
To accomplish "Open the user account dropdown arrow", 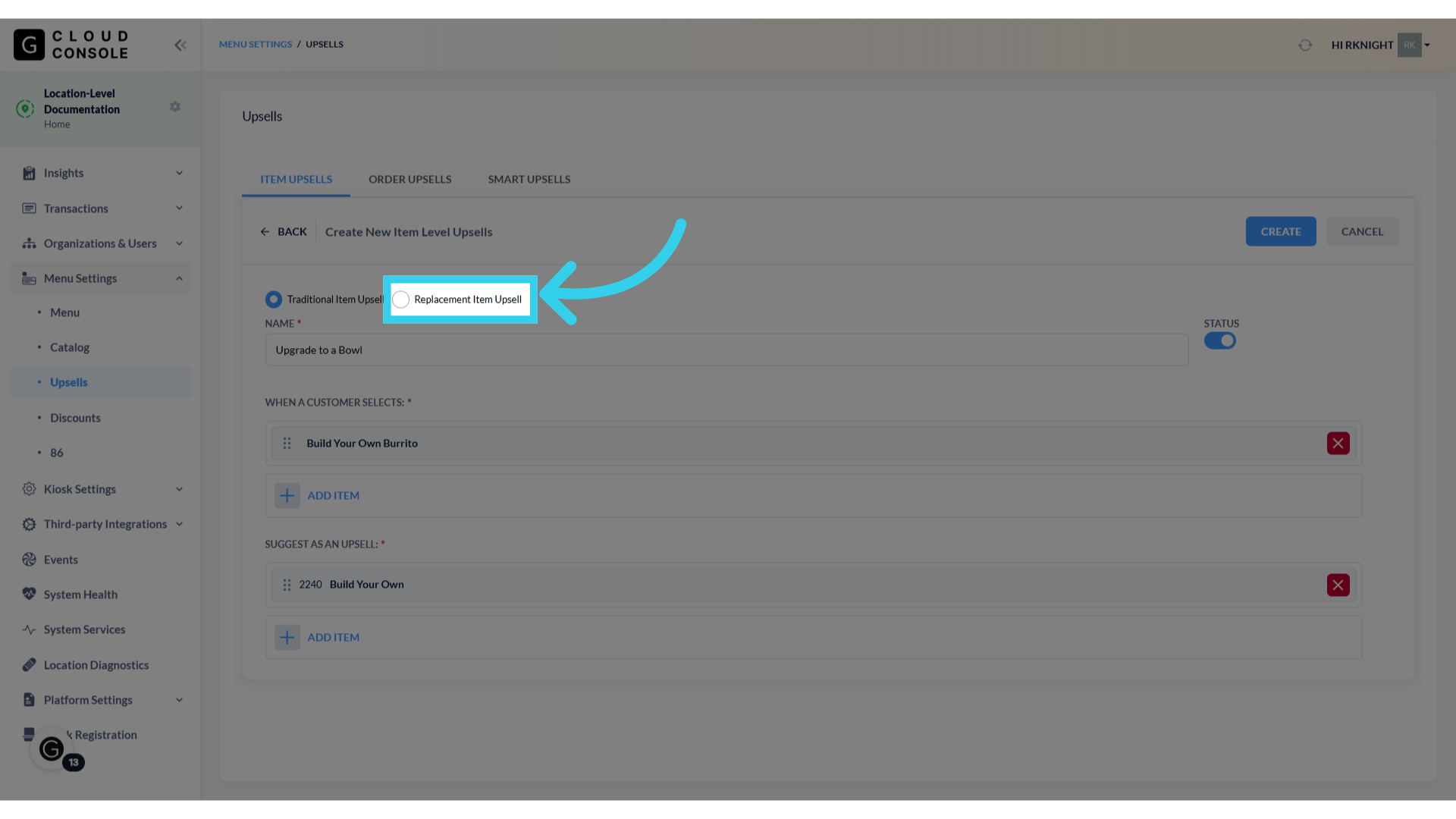I will coord(1427,45).
